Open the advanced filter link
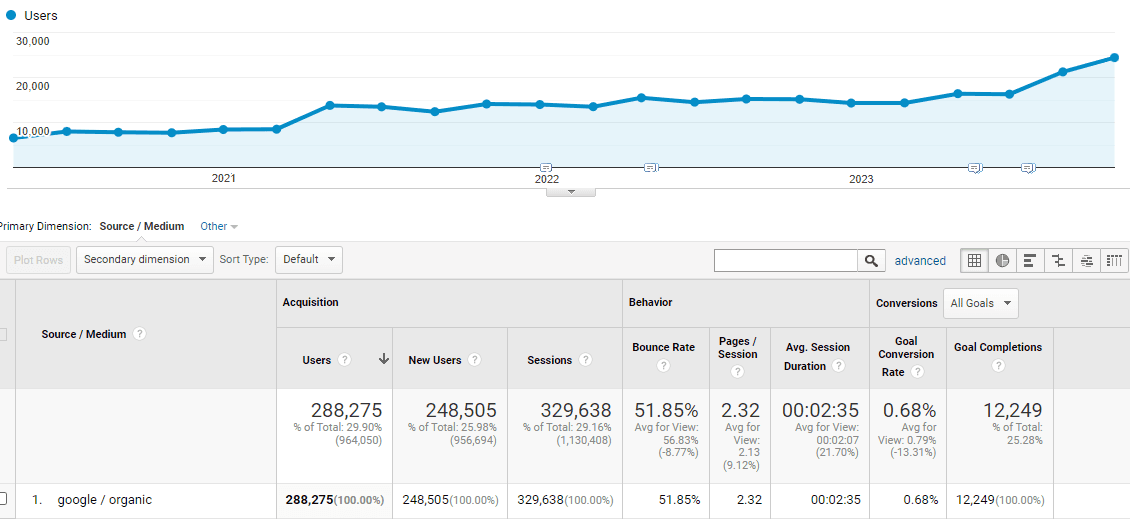The height and width of the screenshot is (521, 1130). [x=920, y=261]
